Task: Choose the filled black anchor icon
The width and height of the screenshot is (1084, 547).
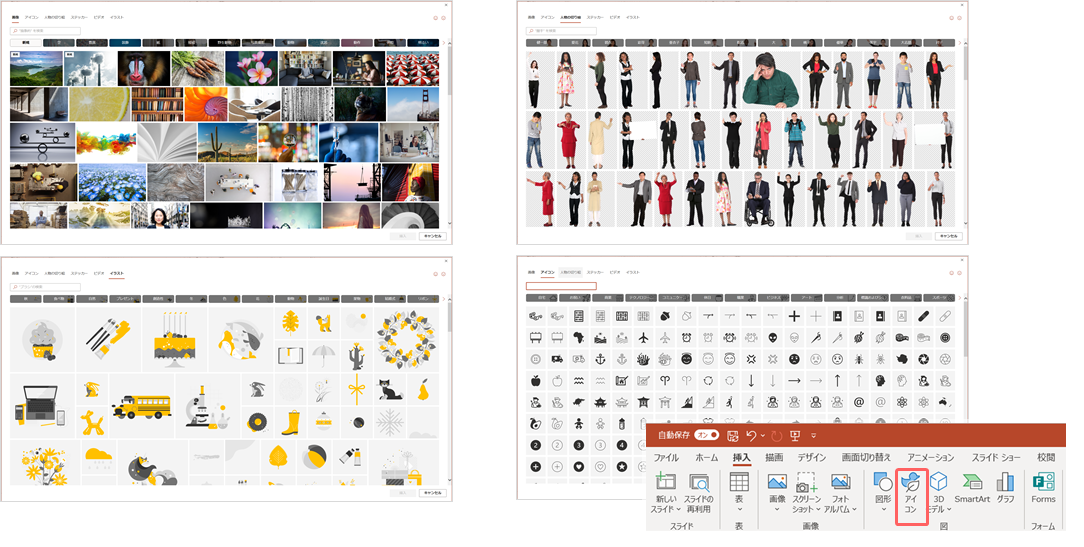Action: pyautogui.click(x=601, y=359)
